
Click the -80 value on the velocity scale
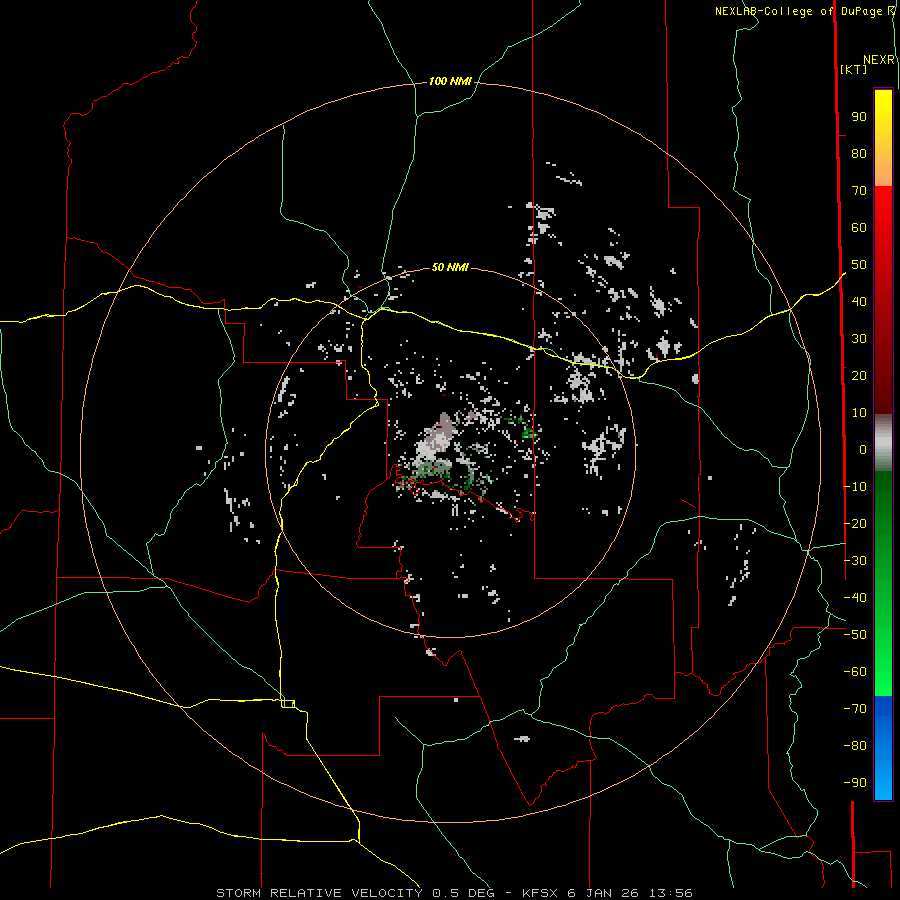click(x=855, y=746)
